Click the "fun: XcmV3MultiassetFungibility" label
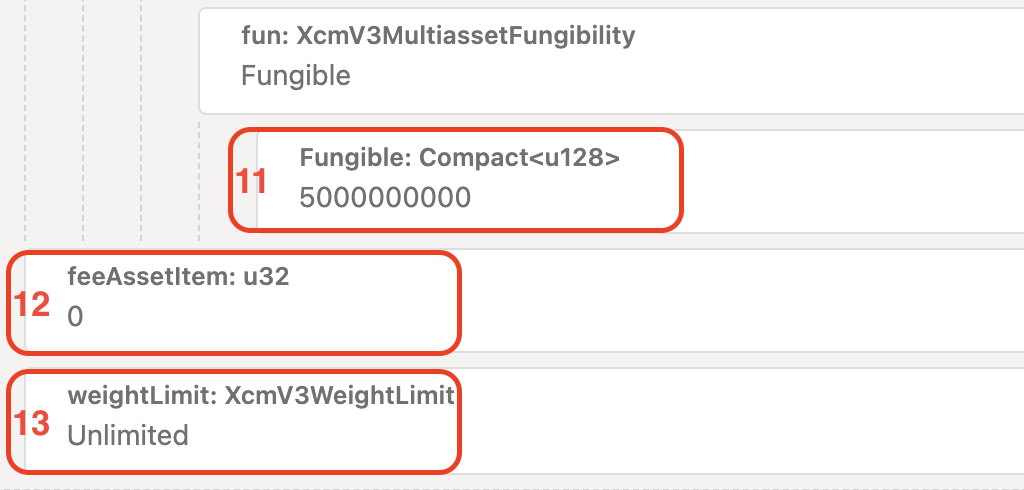The width and height of the screenshot is (1024, 490). click(438, 37)
